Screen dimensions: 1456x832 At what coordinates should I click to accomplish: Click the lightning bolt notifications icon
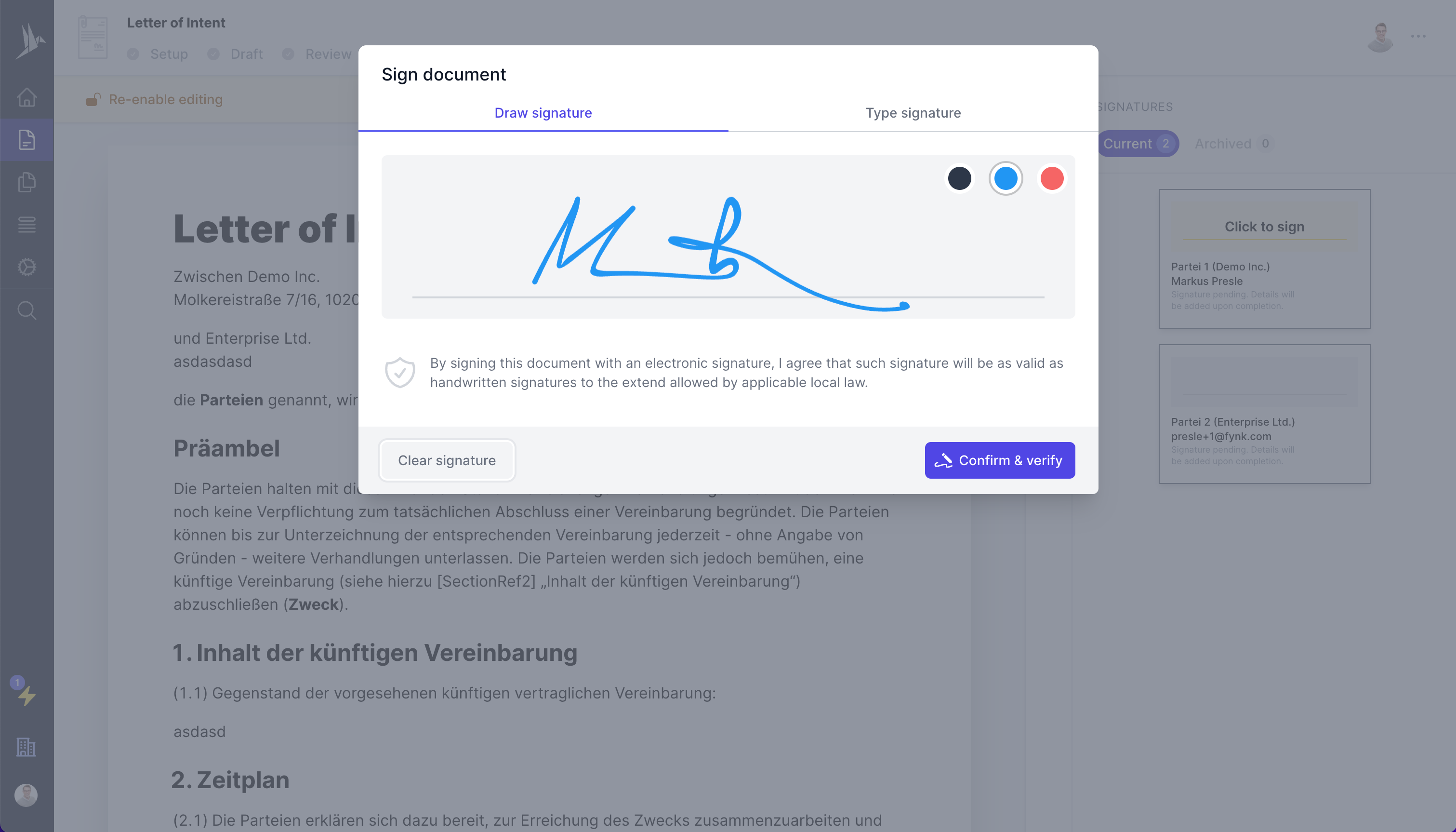[26, 697]
